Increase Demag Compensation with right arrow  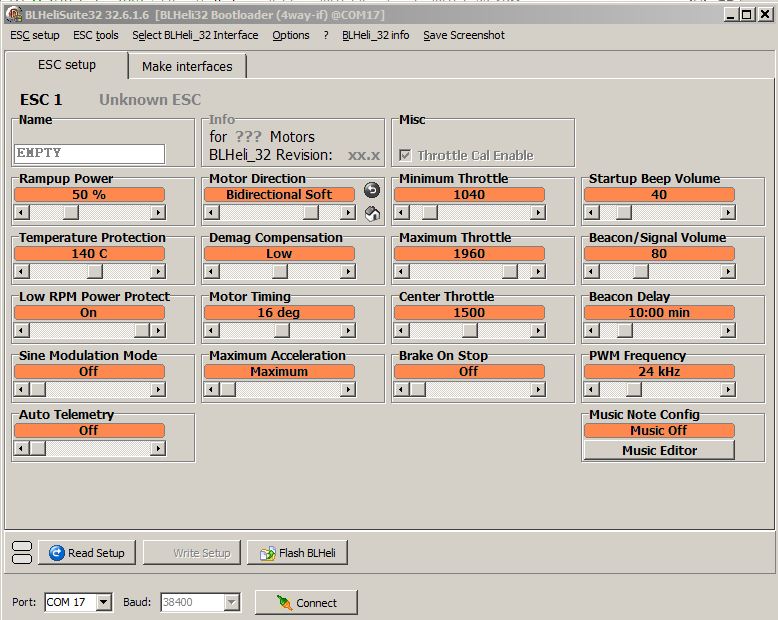[348, 271]
